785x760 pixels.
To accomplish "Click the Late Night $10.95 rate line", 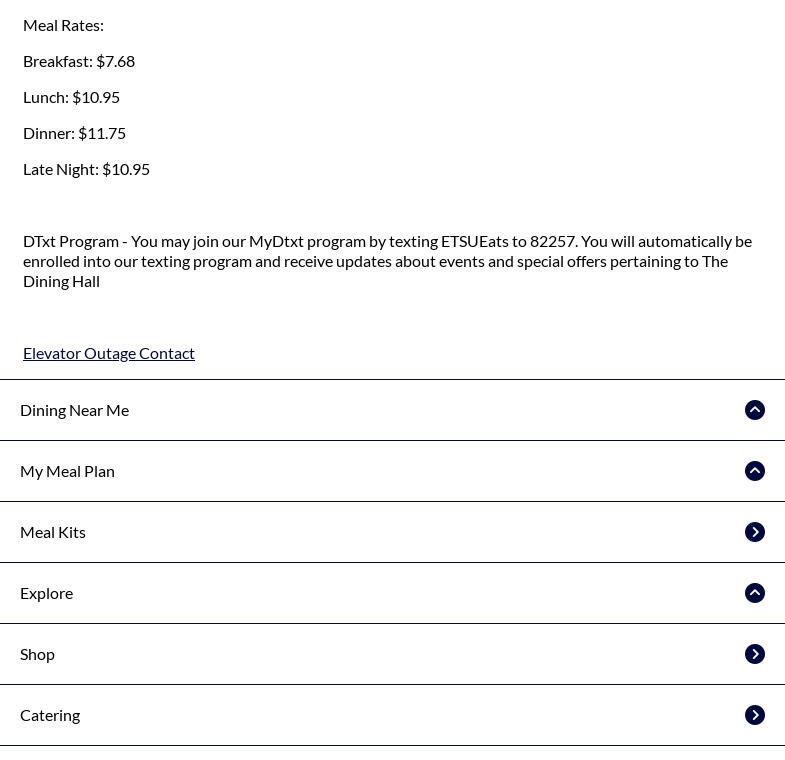I will coord(86,169).
